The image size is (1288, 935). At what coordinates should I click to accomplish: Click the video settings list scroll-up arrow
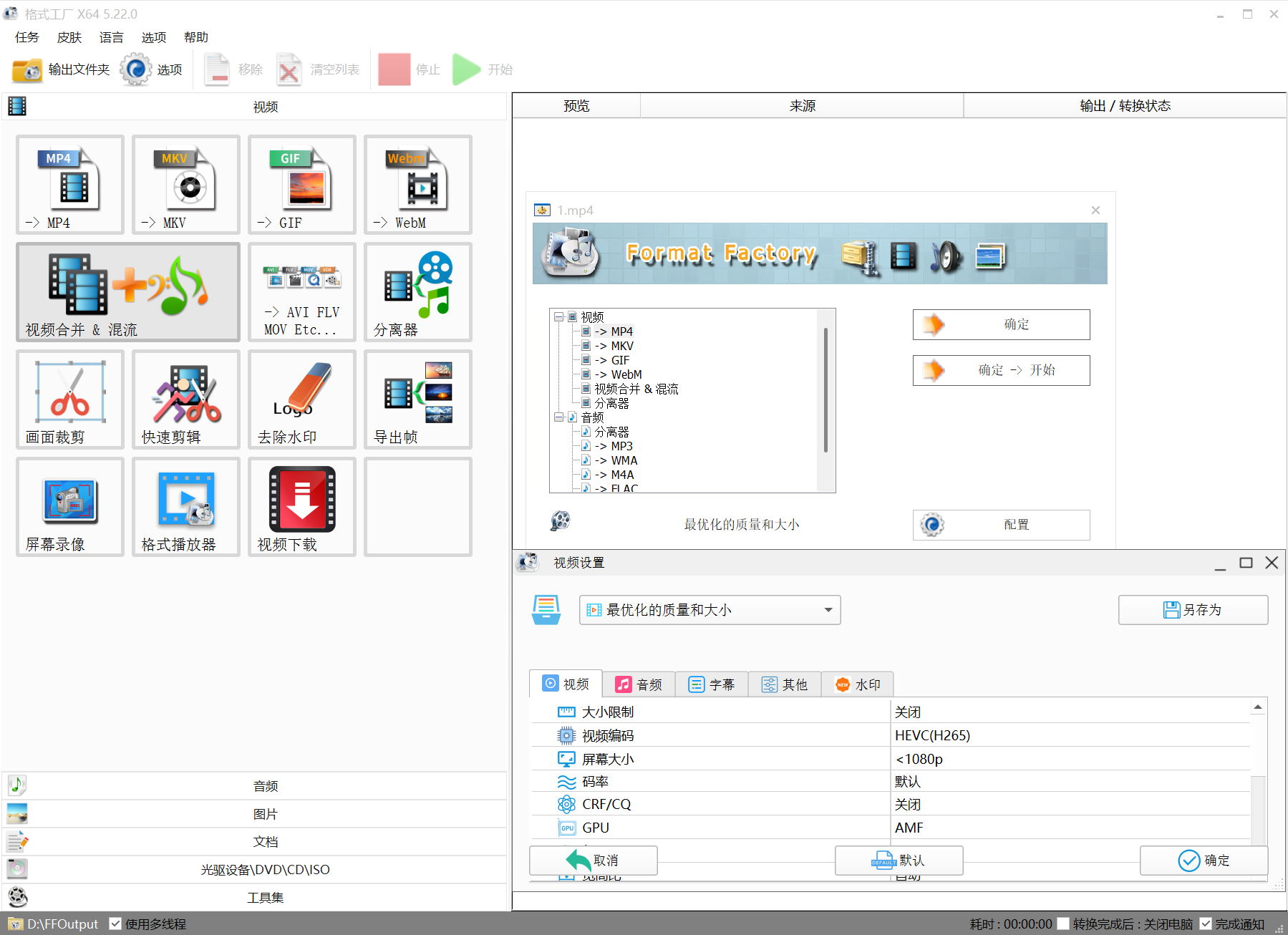coord(1258,707)
